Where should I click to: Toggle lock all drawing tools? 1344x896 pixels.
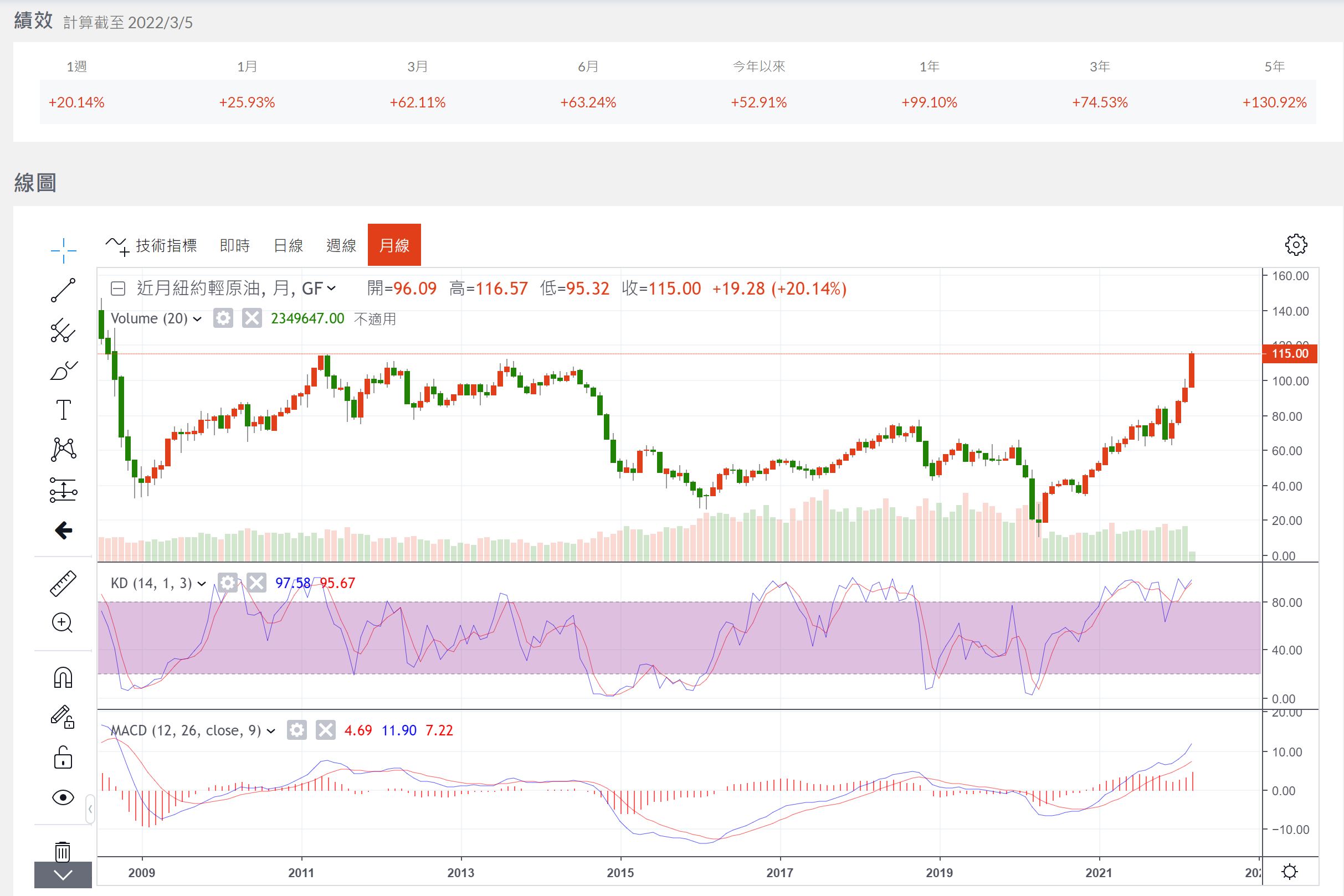click(x=63, y=757)
